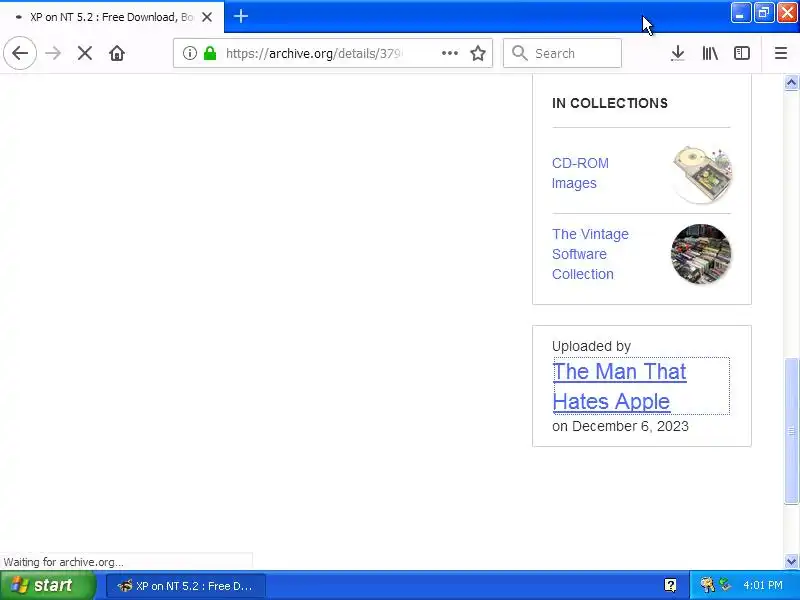Screen dimensions: 800x600
Task: Go back to the previous page
Action: coord(20,53)
